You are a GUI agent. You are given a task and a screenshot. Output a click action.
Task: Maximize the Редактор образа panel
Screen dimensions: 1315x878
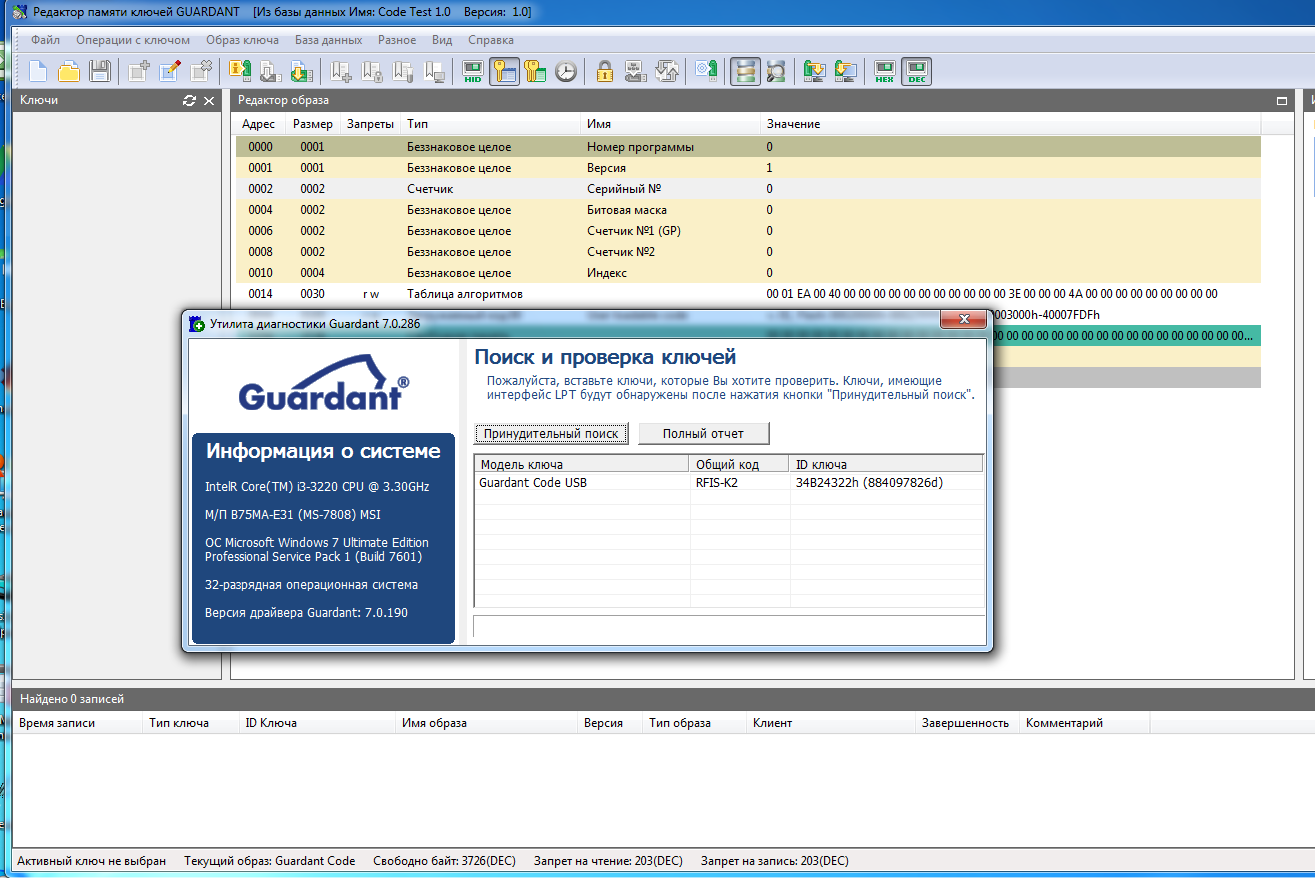[1282, 101]
